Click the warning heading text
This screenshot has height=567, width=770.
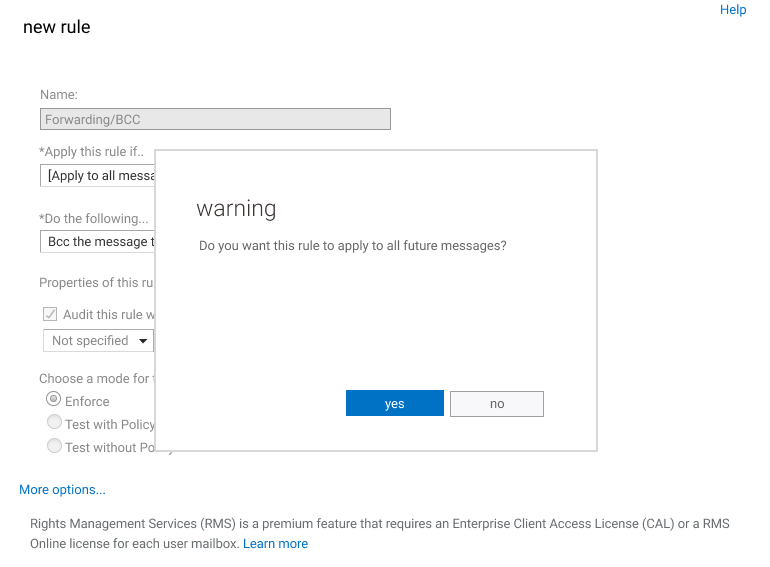236,208
